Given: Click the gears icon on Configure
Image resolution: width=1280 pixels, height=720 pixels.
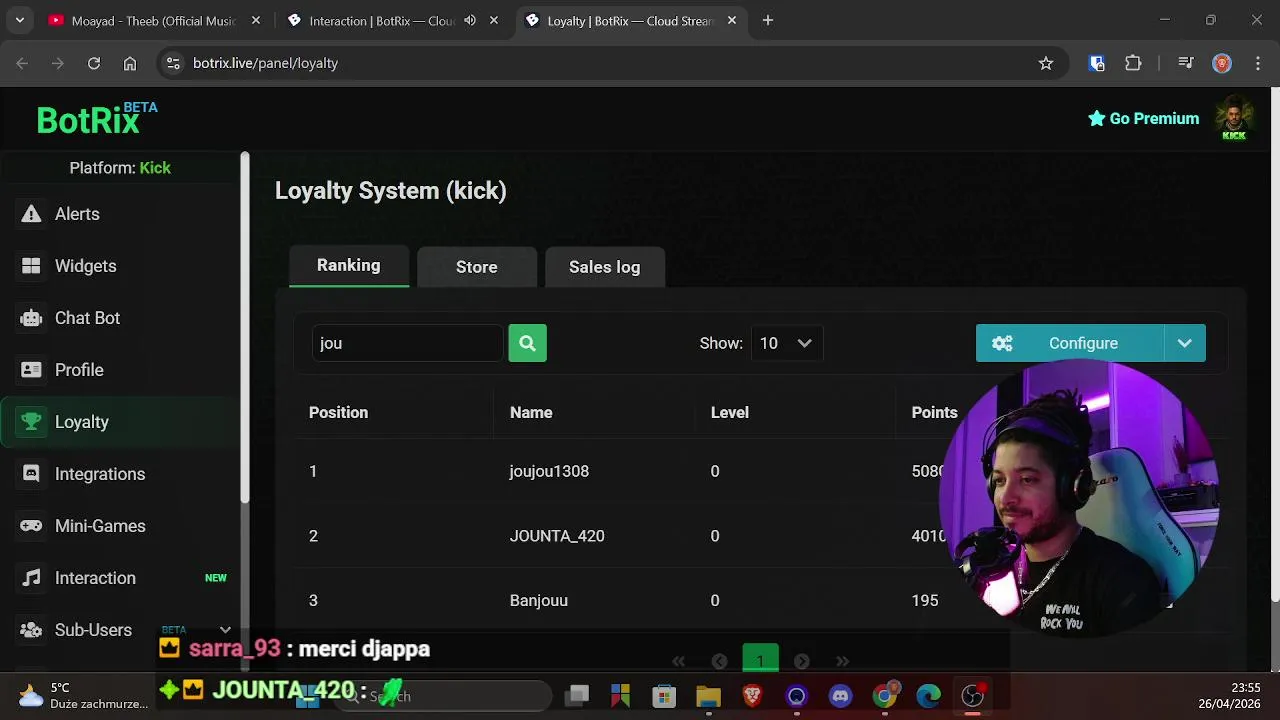Looking at the screenshot, I should click(1002, 343).
